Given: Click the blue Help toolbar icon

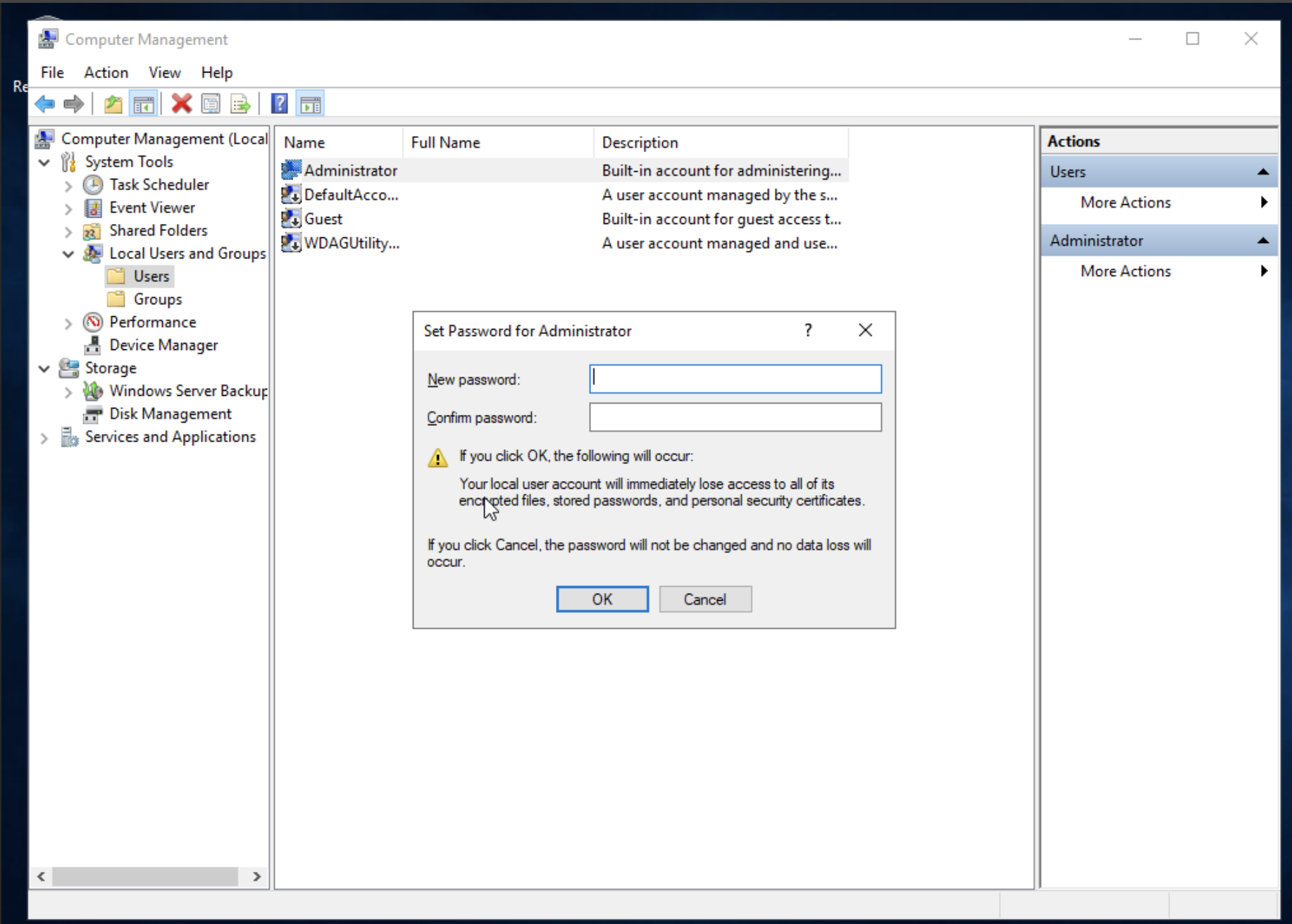Looking at the screenshot, I should tap(279, 104).
